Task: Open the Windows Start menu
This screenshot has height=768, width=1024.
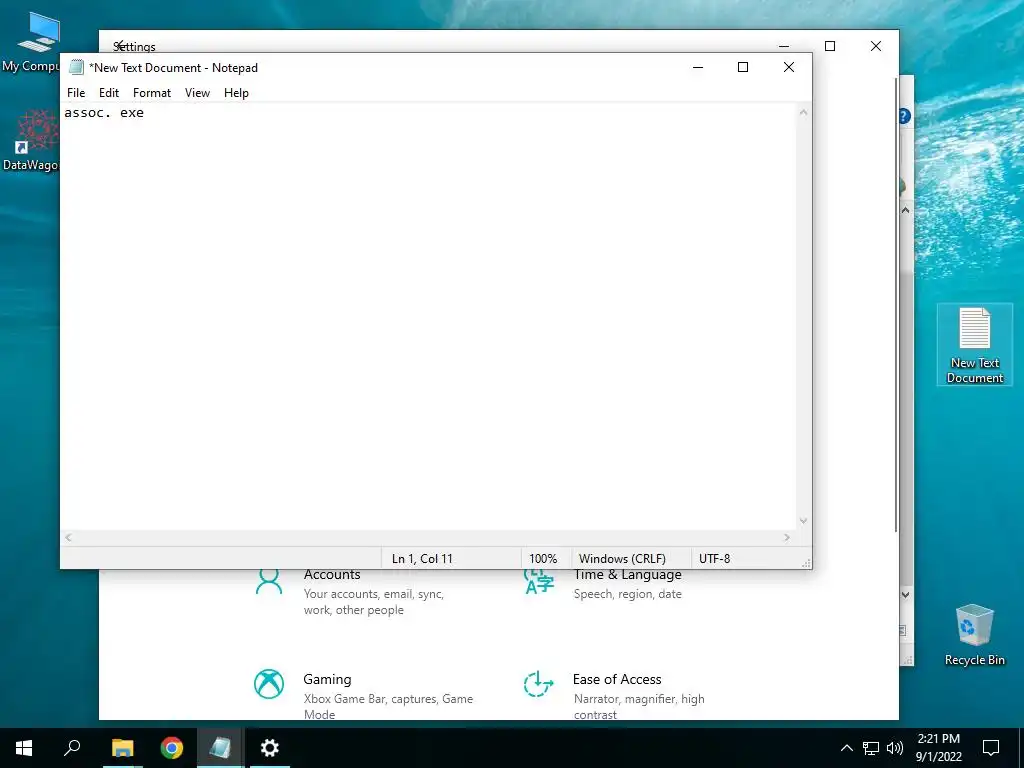Action: pos(24,748)
